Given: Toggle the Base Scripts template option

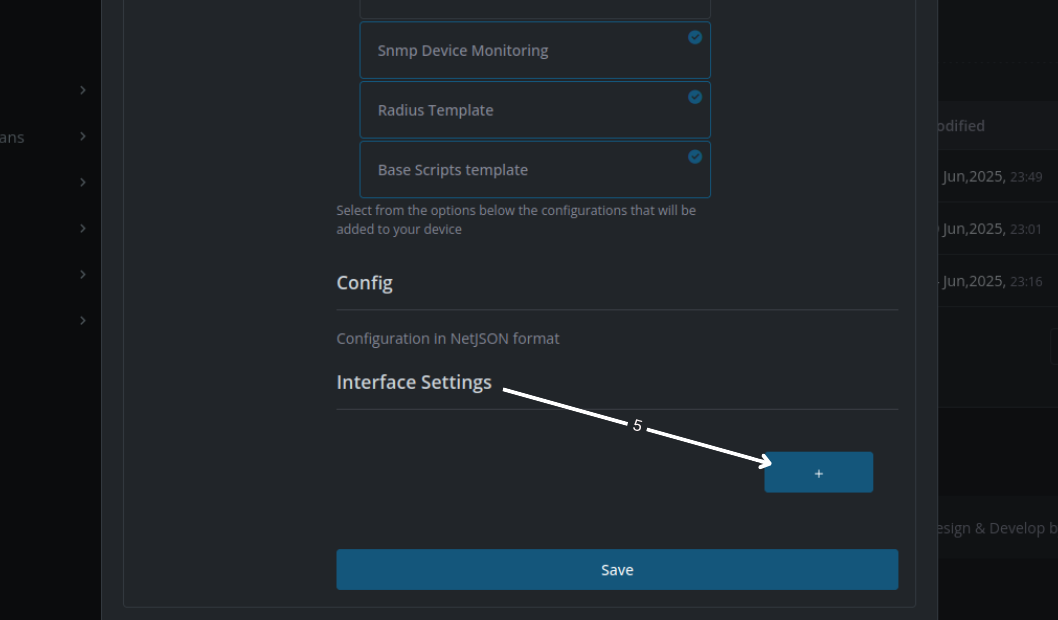Looking at the screenshot, I should pyautogui.click(x=535, y=169).
